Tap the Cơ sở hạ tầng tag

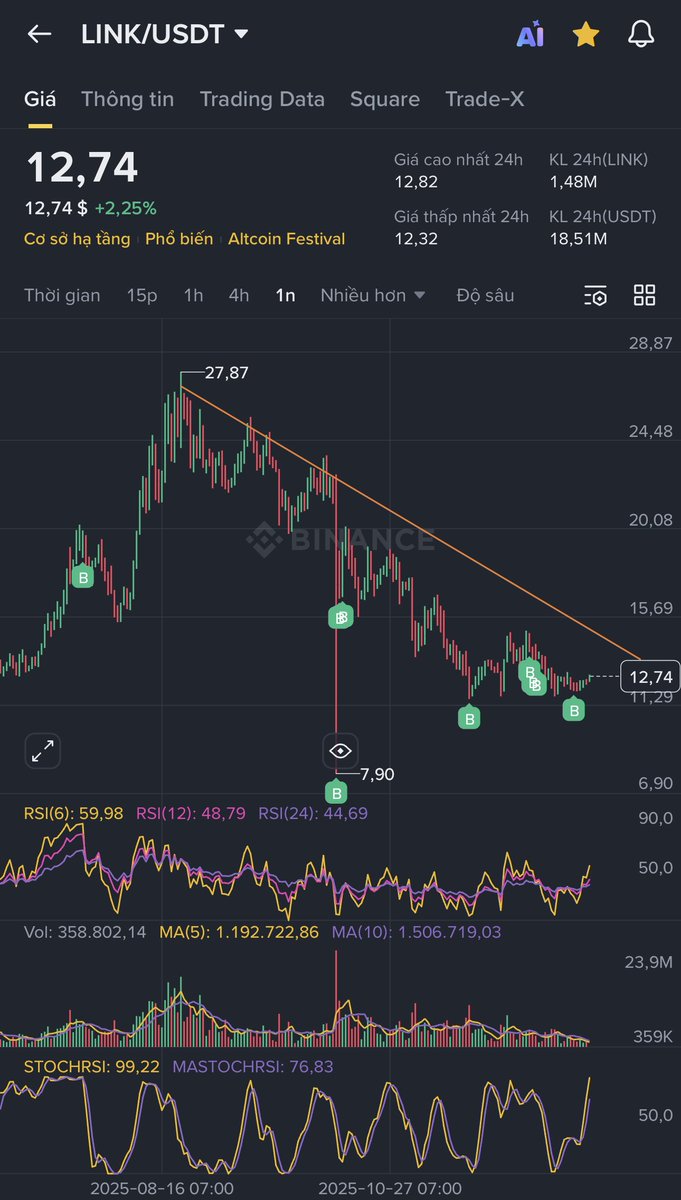(x=77, y=239)
